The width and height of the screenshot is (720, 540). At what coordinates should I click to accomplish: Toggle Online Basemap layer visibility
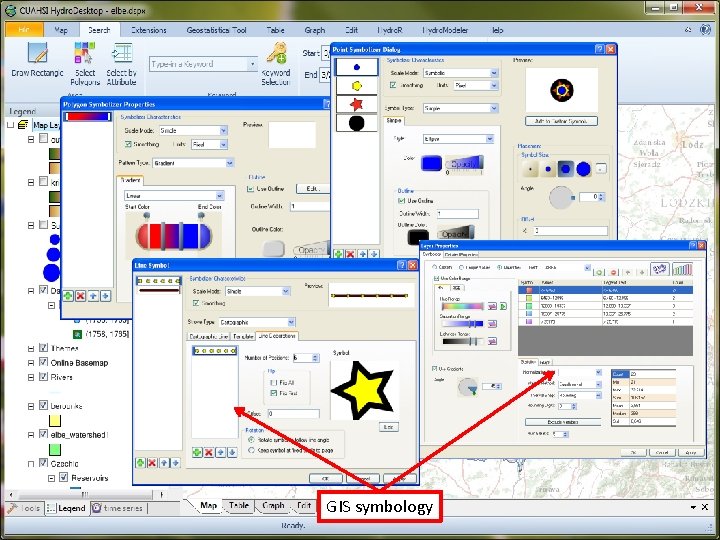pos(44,362)
